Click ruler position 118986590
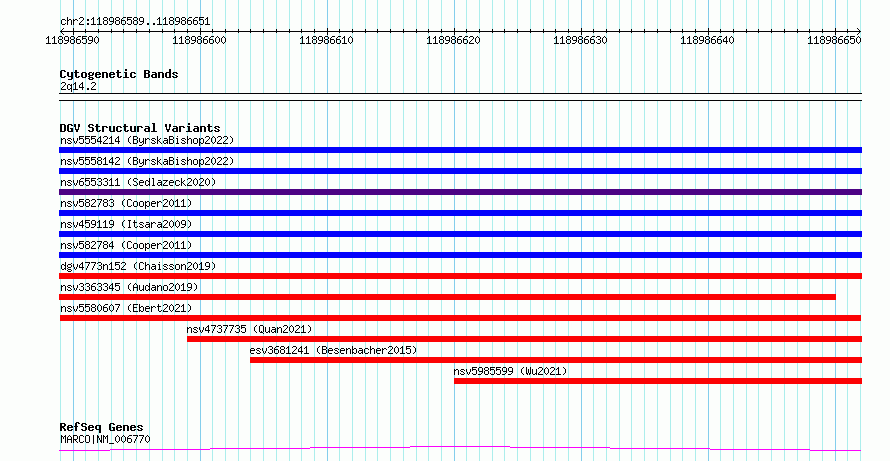 coord(72,40)
